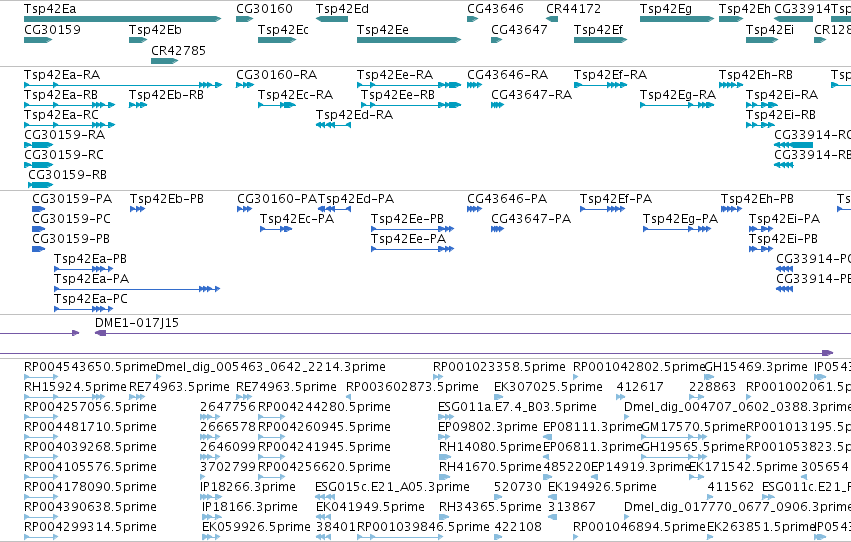Select the Tsp42Eg gene bar

click(x=677, y=19)
